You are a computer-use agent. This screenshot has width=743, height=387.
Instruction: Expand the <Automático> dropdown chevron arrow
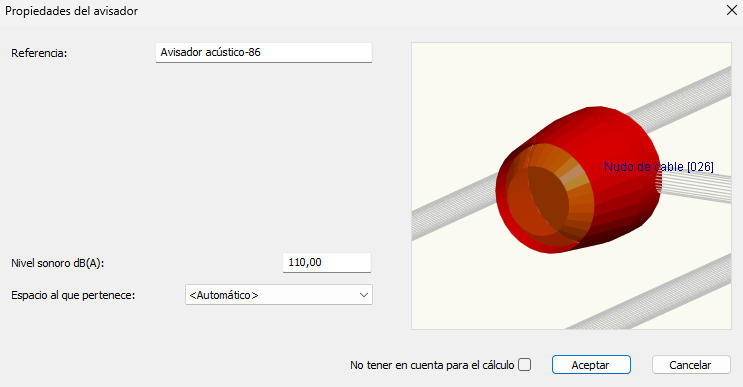363,295
